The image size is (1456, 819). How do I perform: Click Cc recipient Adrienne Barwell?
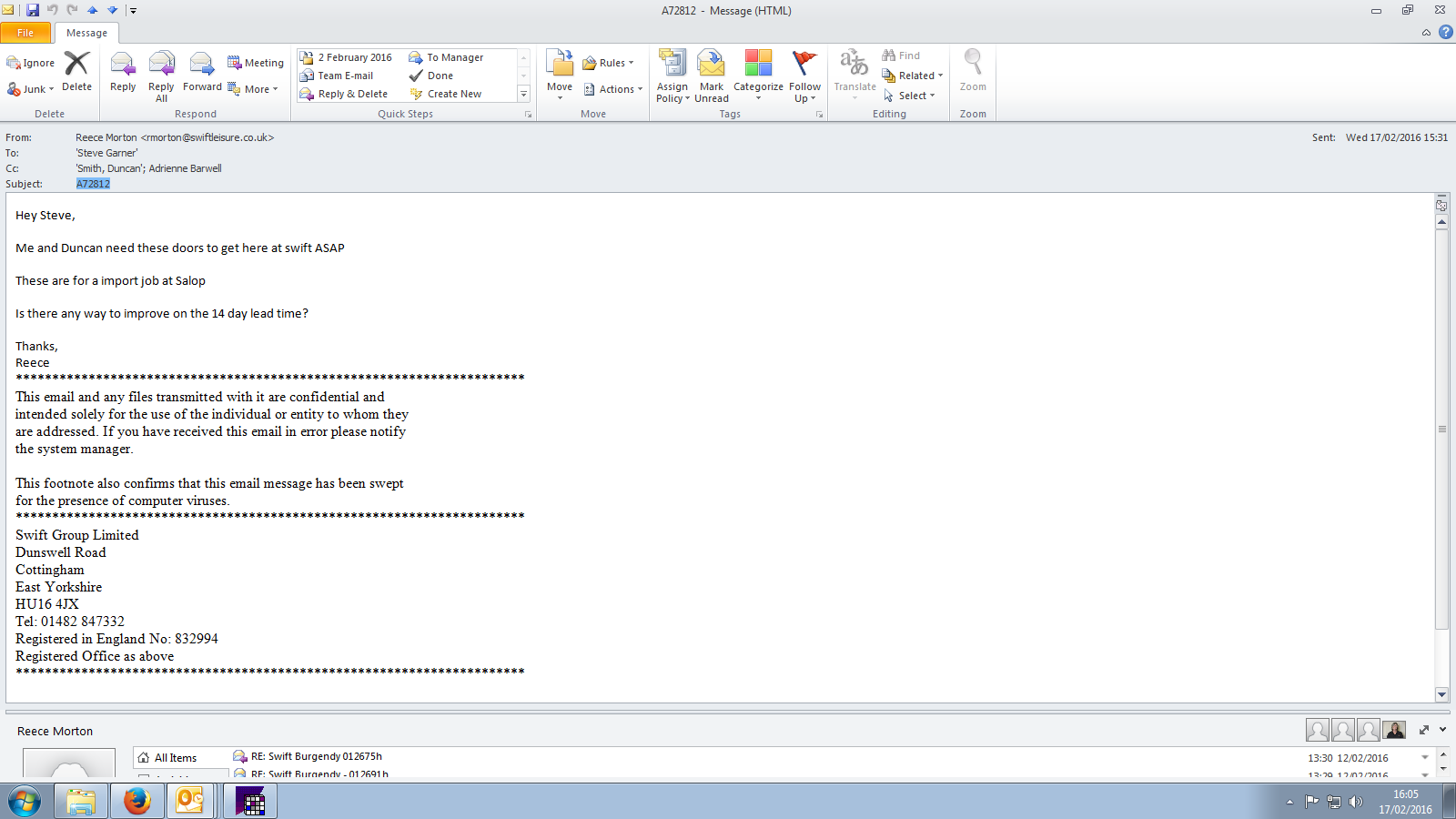click(186, 168)
